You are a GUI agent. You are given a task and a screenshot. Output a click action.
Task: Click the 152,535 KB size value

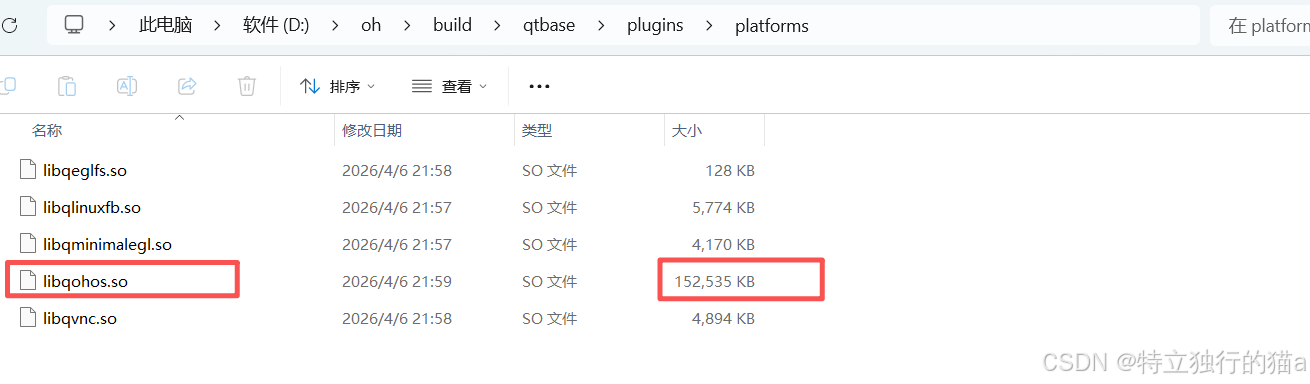(x=713, y=282)
